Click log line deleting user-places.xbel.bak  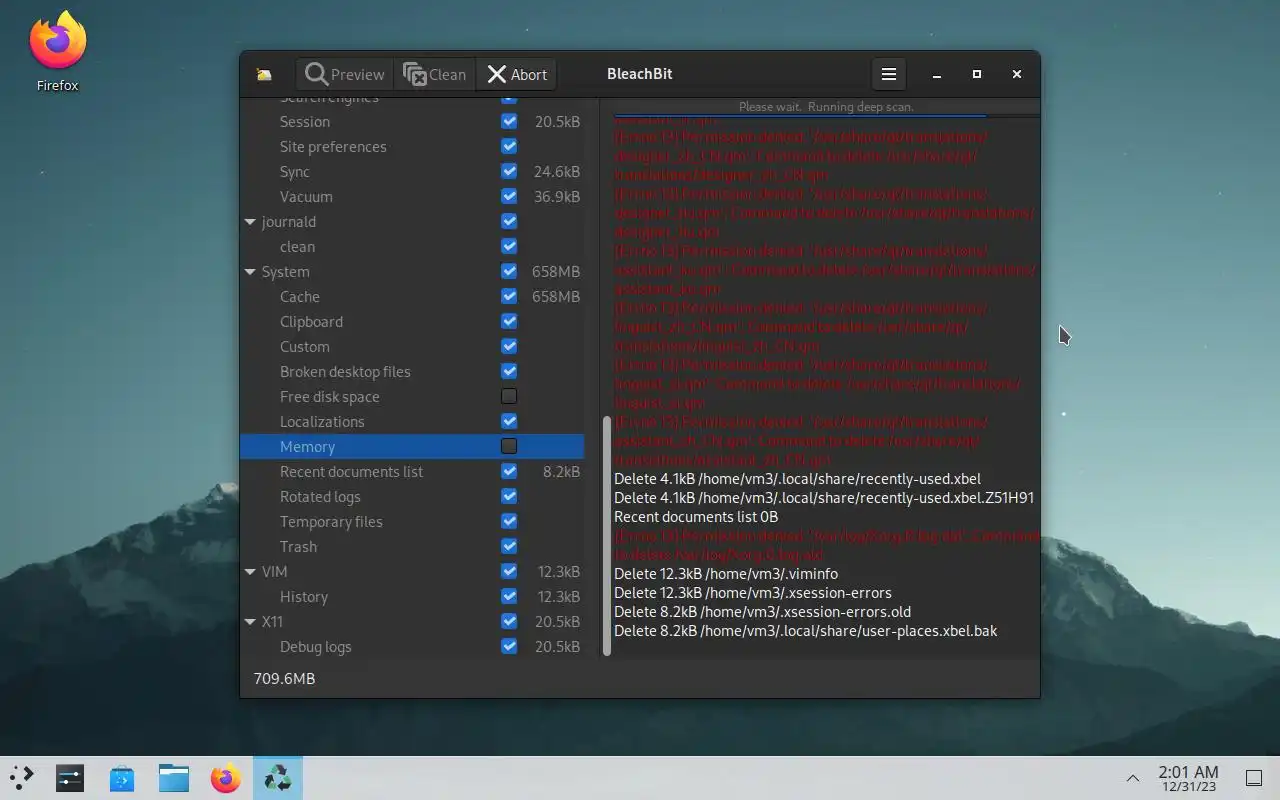point(805,631)
